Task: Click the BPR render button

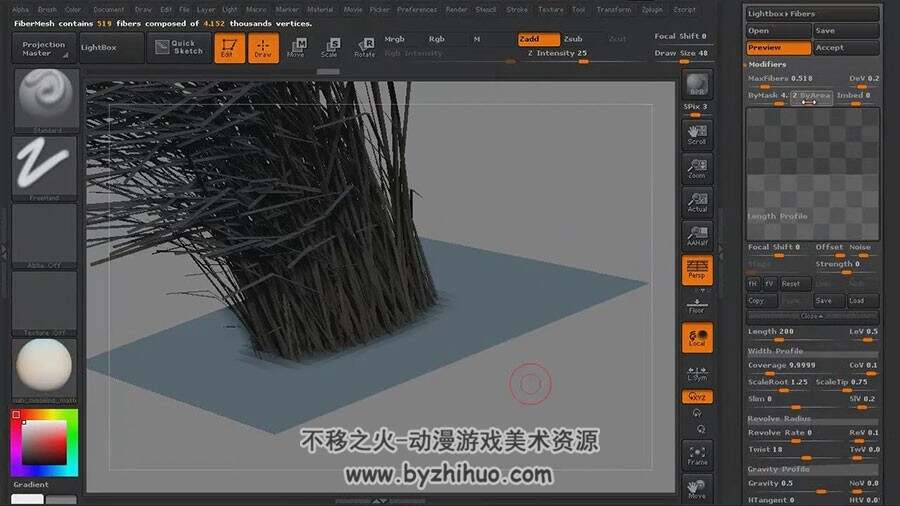Action: coord(697,85)
